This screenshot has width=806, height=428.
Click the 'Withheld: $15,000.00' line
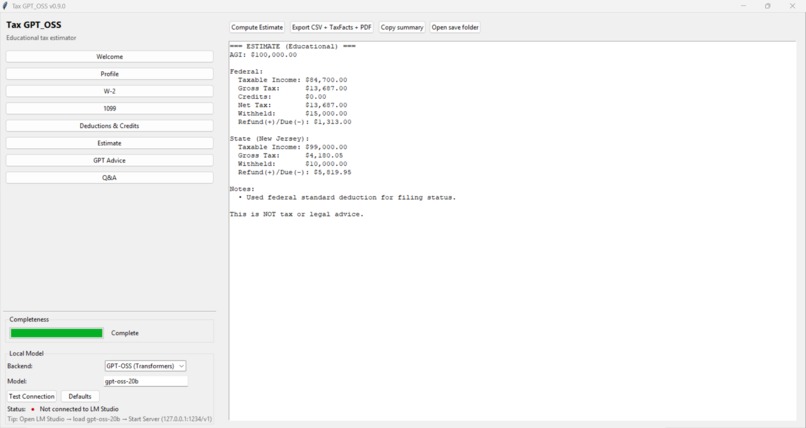click(x=292, y=114)
